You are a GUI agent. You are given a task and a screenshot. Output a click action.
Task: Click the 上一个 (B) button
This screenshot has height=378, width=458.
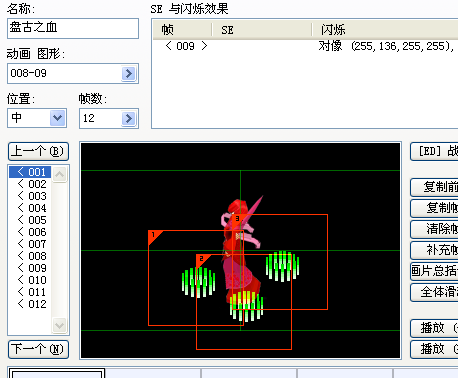[x=38, y=151]
